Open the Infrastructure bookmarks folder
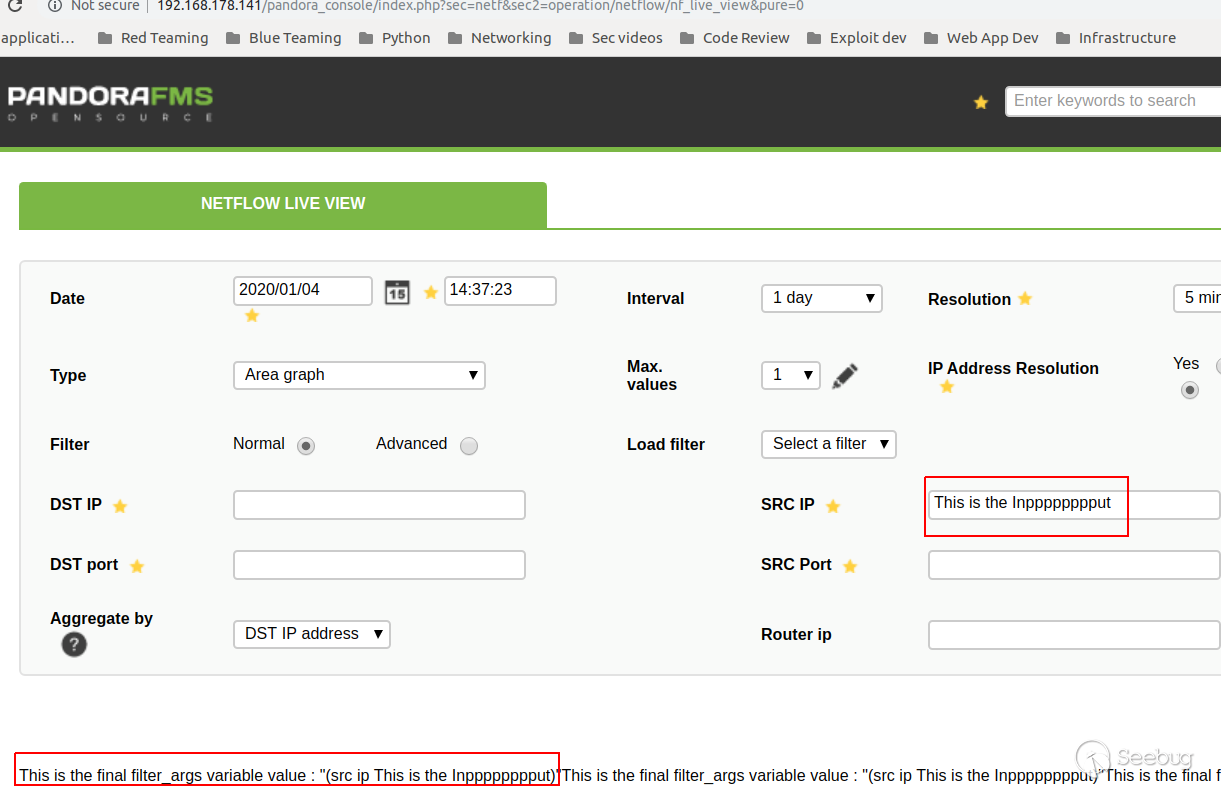This screenshot has height=786, width=1221. pos(1115,38)
